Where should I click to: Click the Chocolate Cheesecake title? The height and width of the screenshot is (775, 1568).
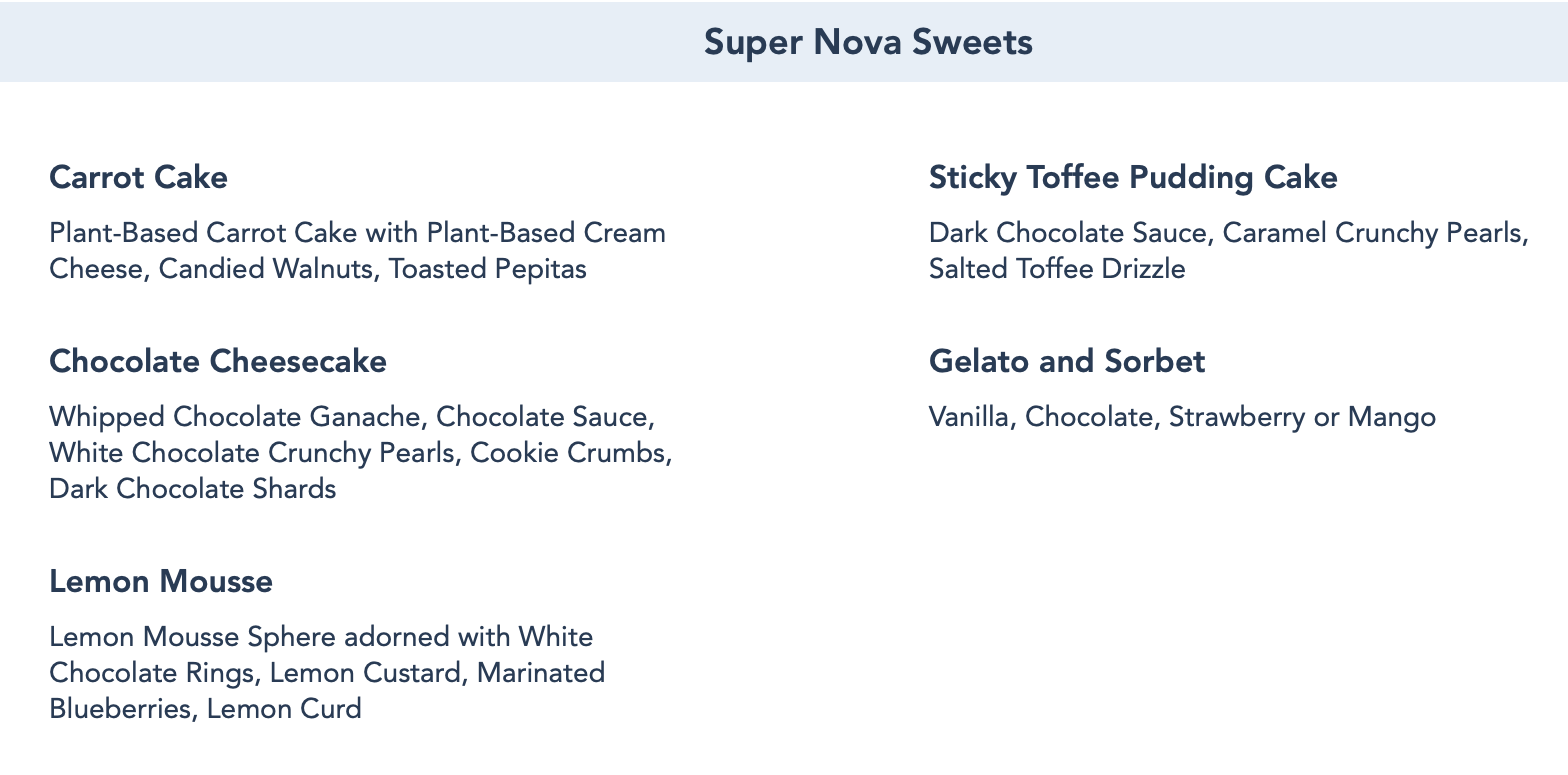tap(218, 361)
